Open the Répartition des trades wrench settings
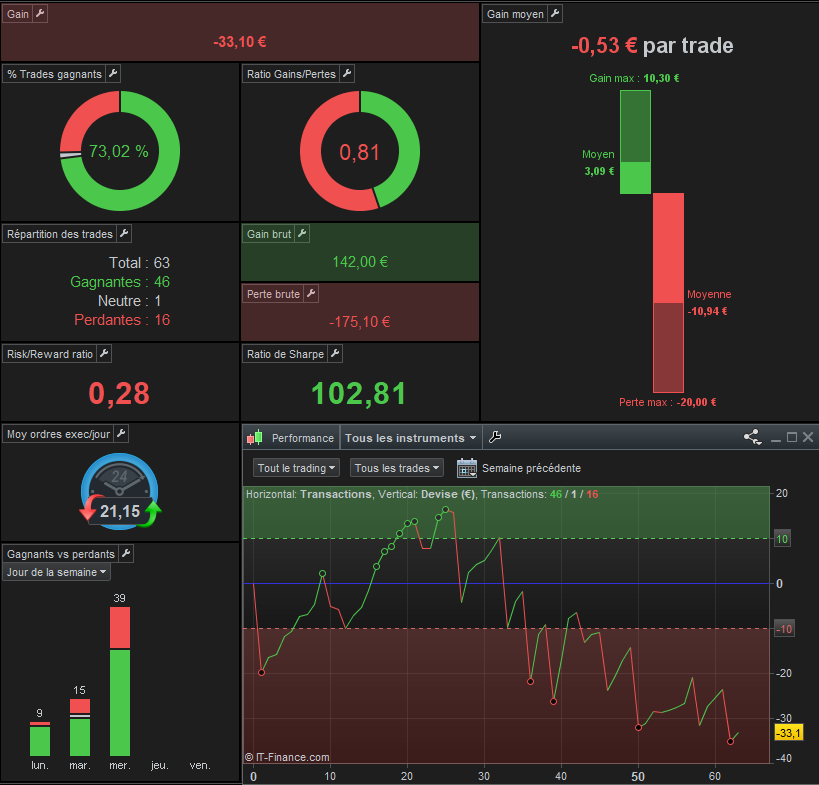Screen dimensions: 819x785 tap(124, 233)
